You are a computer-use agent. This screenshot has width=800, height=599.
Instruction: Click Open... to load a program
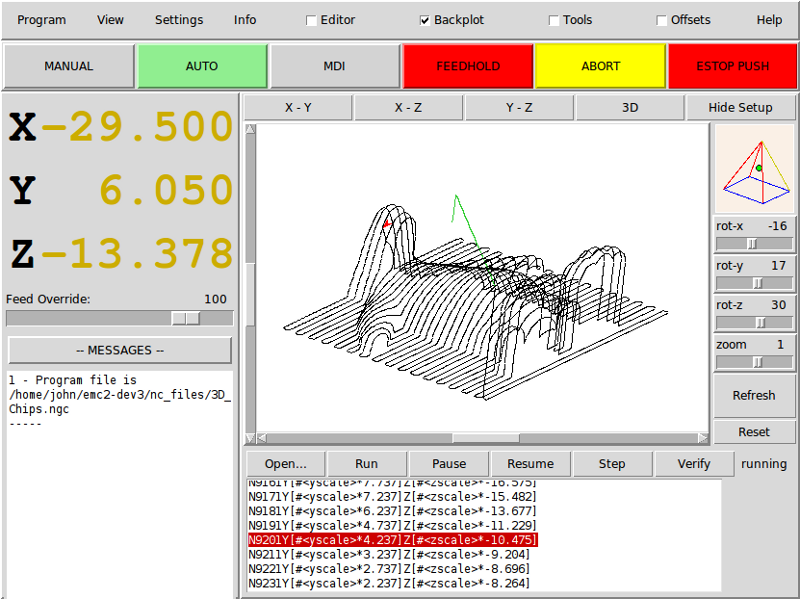tap(286, 463)
